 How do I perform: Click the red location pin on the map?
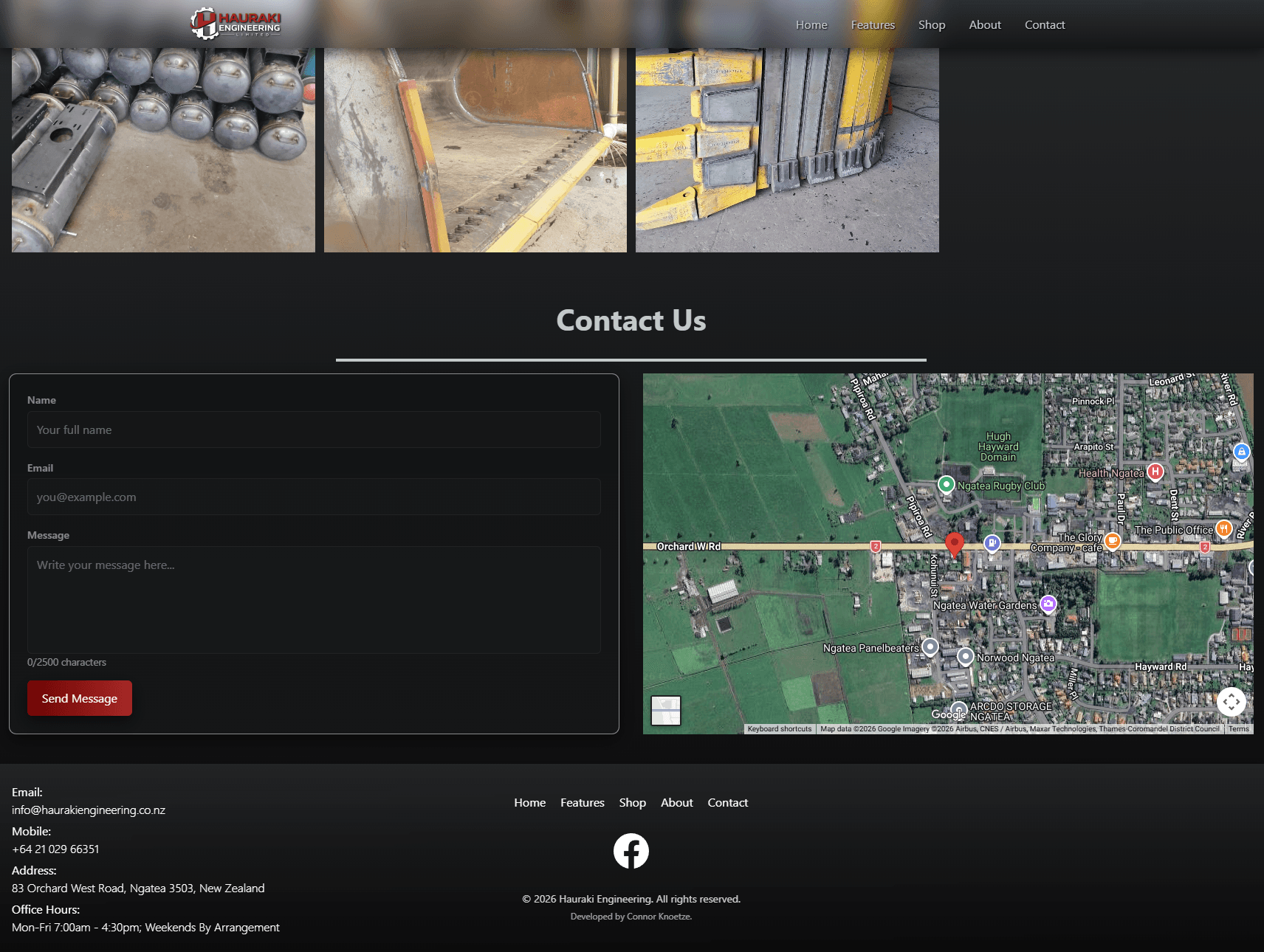pos(955,545)
